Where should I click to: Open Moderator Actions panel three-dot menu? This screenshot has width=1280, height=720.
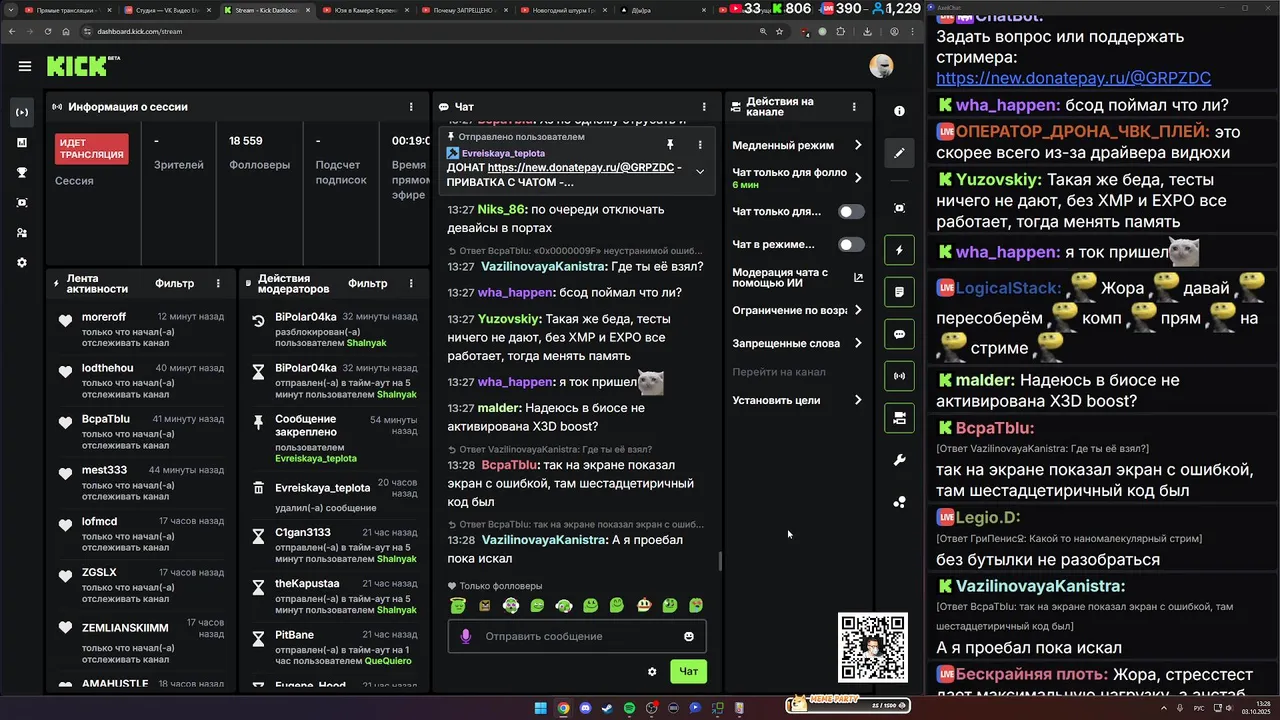point(411,283)
